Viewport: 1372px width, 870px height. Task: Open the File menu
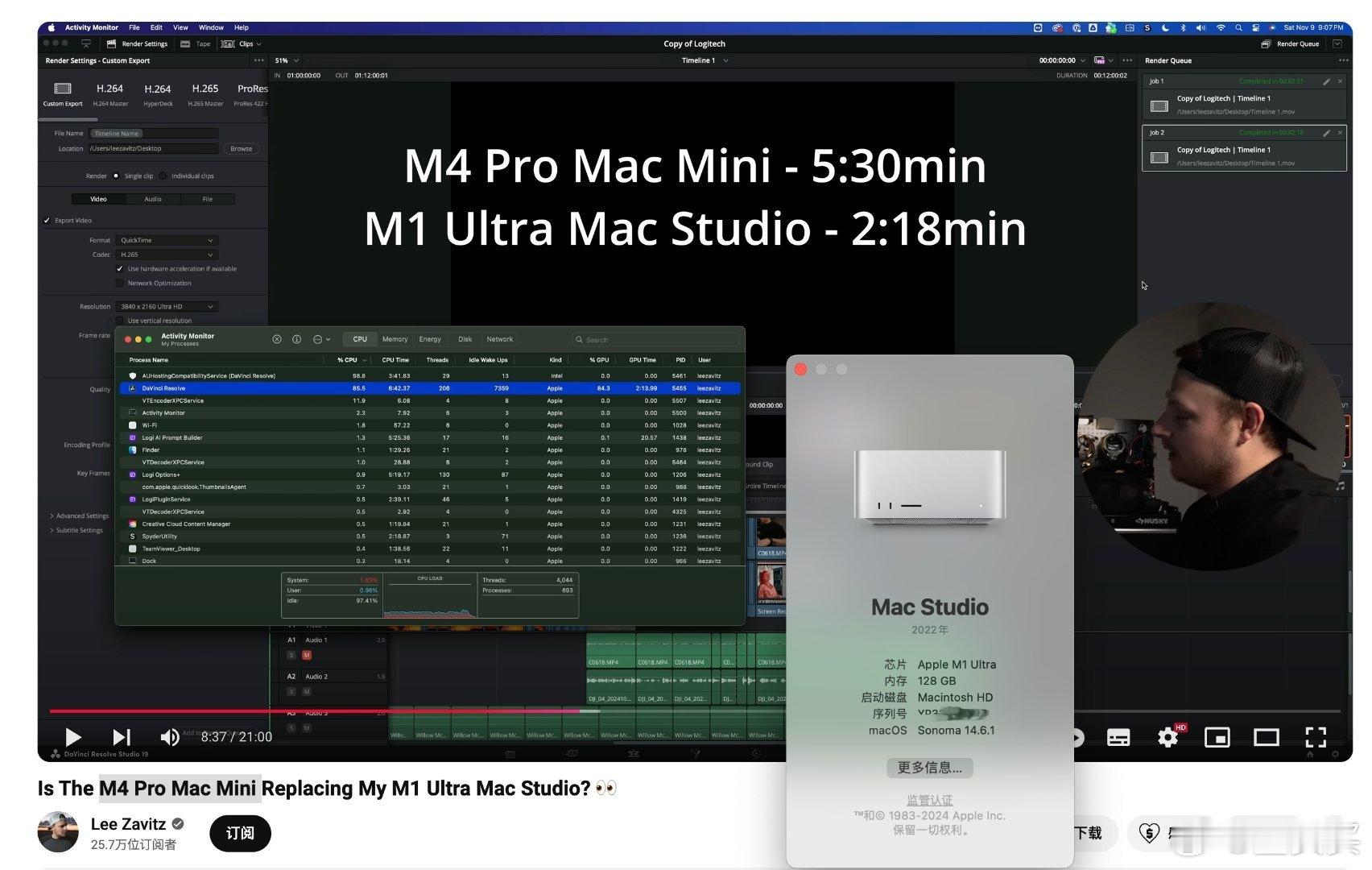click(134, 27)
